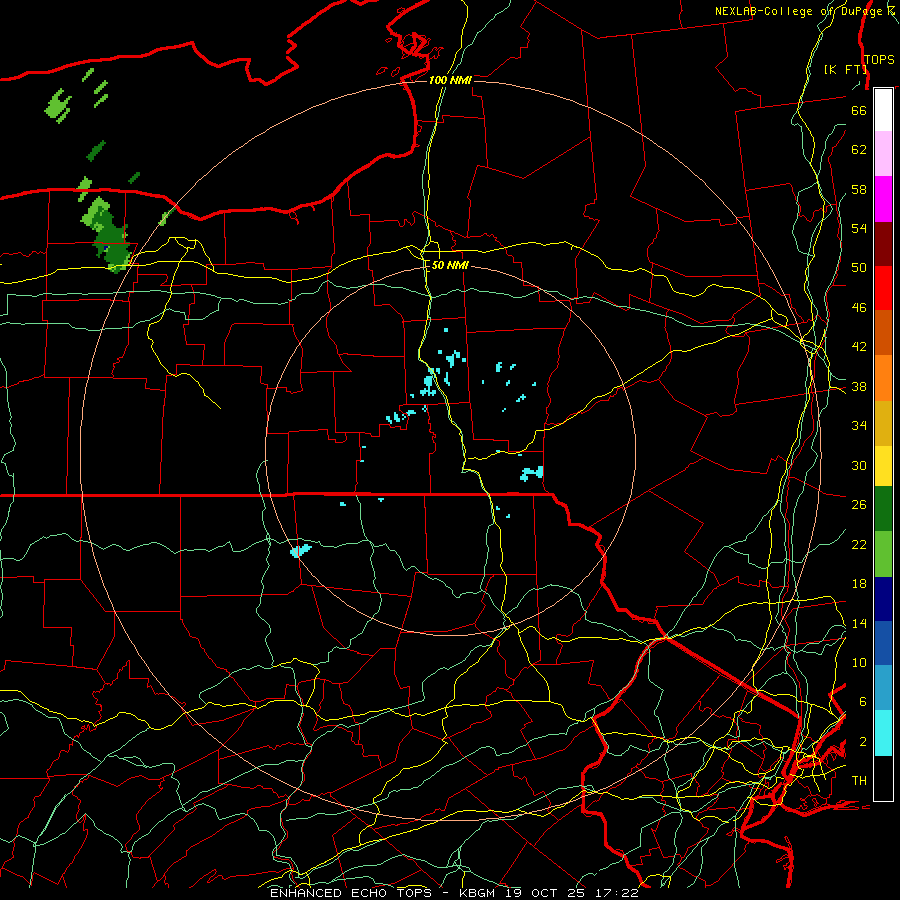This screenshot has height=900, width=900.
Task: Click the legend value "38"
Action: pyautogui.click(x=859, y=386)
